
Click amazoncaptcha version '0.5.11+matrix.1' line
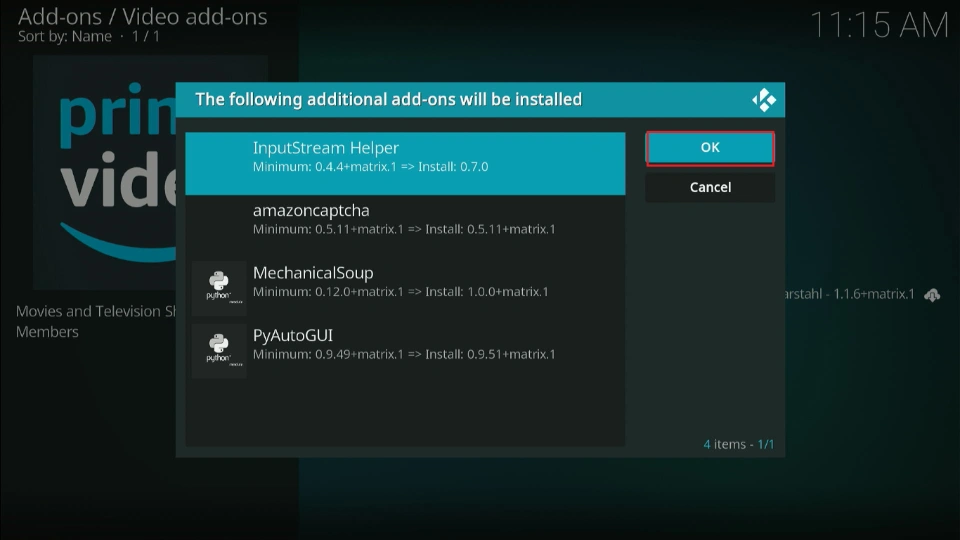tap(404, 229)
